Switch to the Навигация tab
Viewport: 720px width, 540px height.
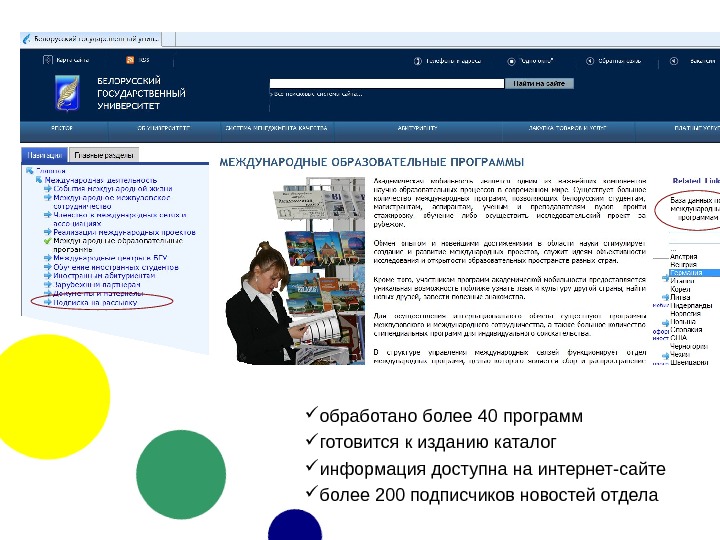click(45, 155)
